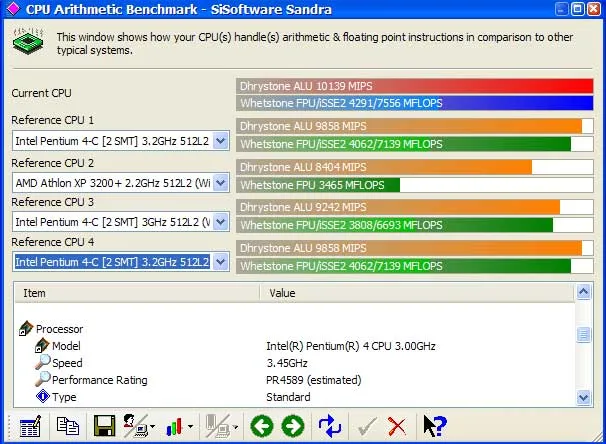Image resolution: width=606 pixels, height=444 pixels.
Task: Click the options table icon in toolbar
Action: [x=30, y=426]
